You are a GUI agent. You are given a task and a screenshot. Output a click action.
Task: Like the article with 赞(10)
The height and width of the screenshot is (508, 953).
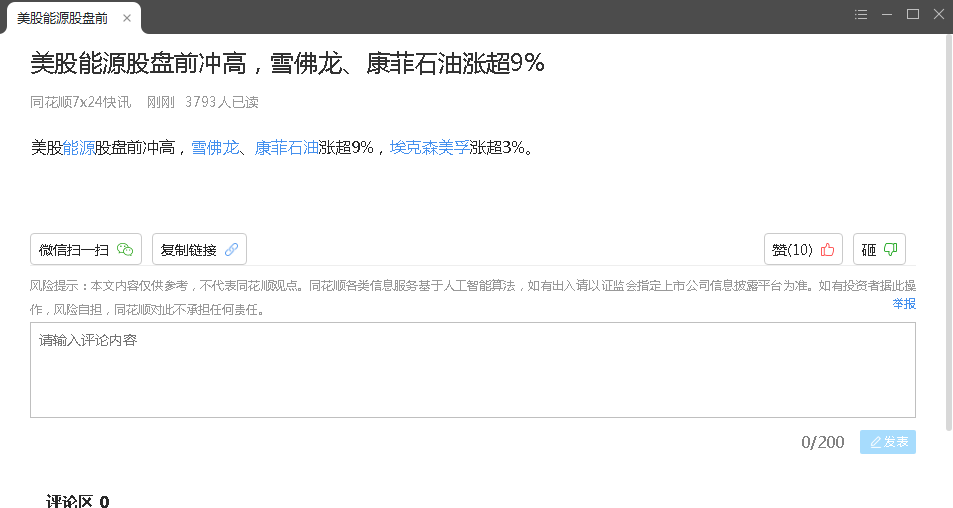(x=803, y=249)
